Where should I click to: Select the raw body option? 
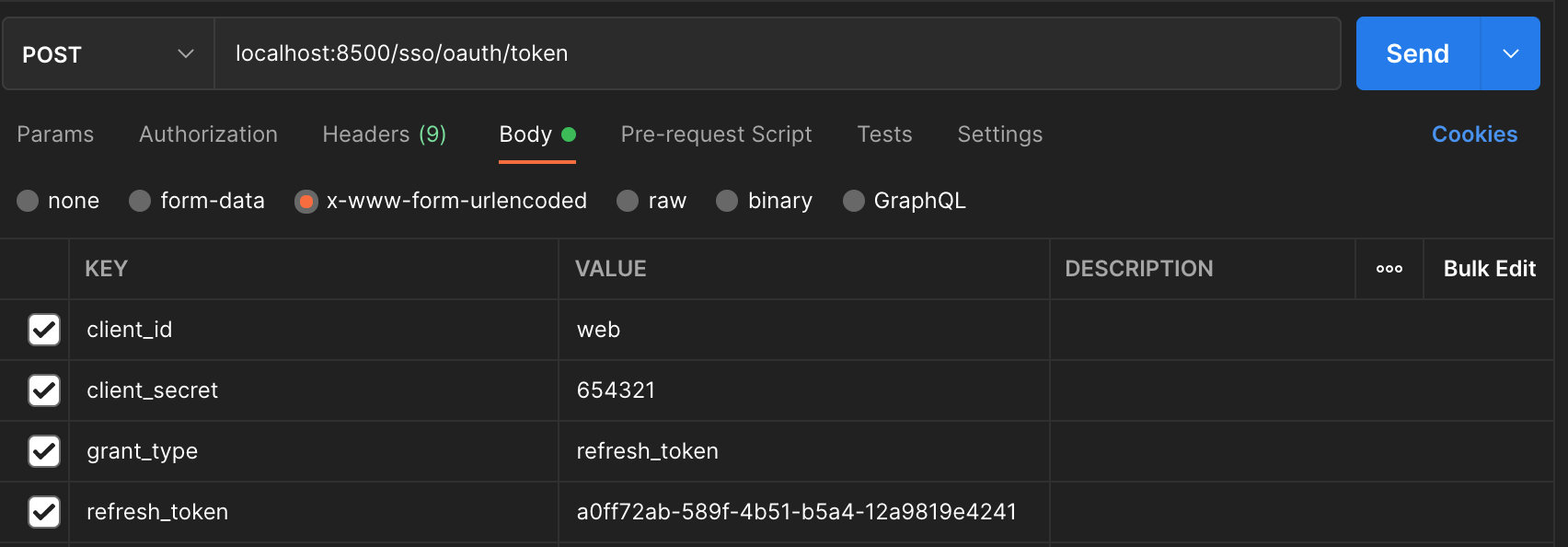coord(628,201)
